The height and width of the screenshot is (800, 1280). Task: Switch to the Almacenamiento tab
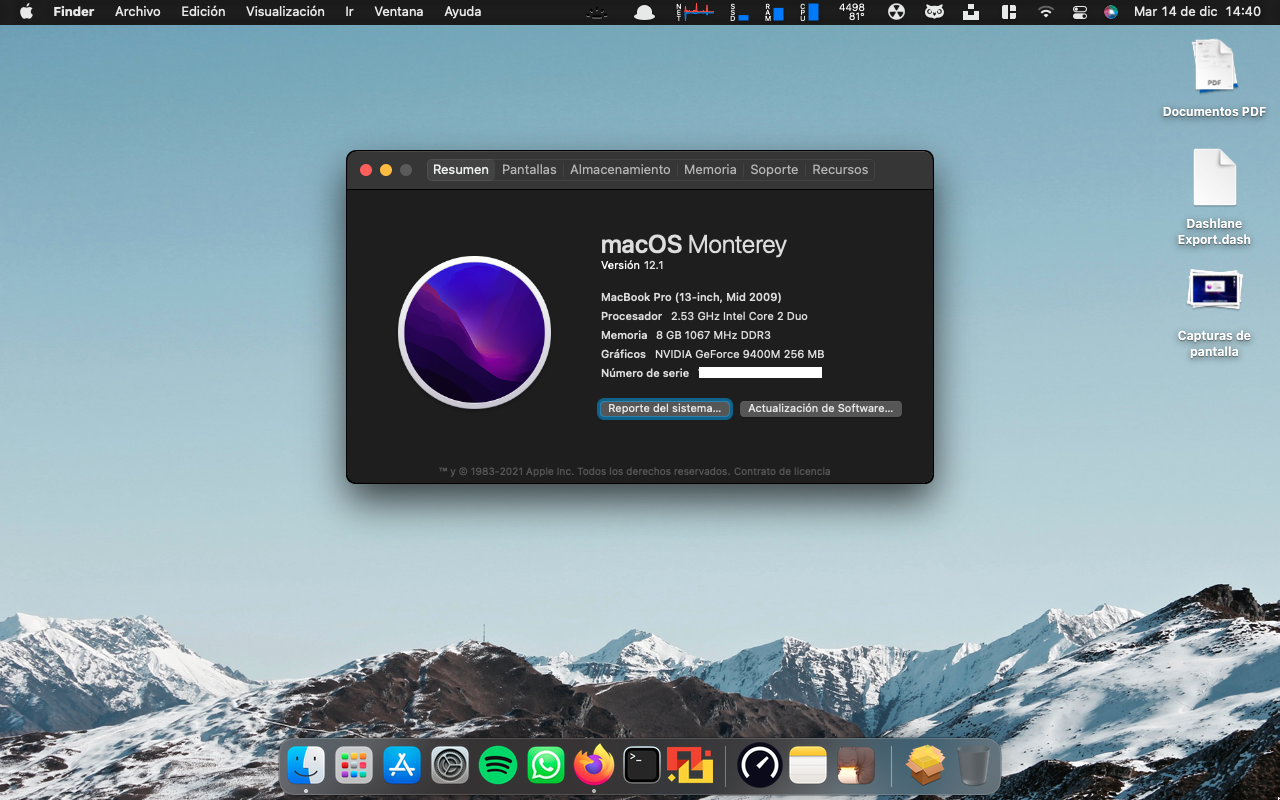click(x=620, y=170)
